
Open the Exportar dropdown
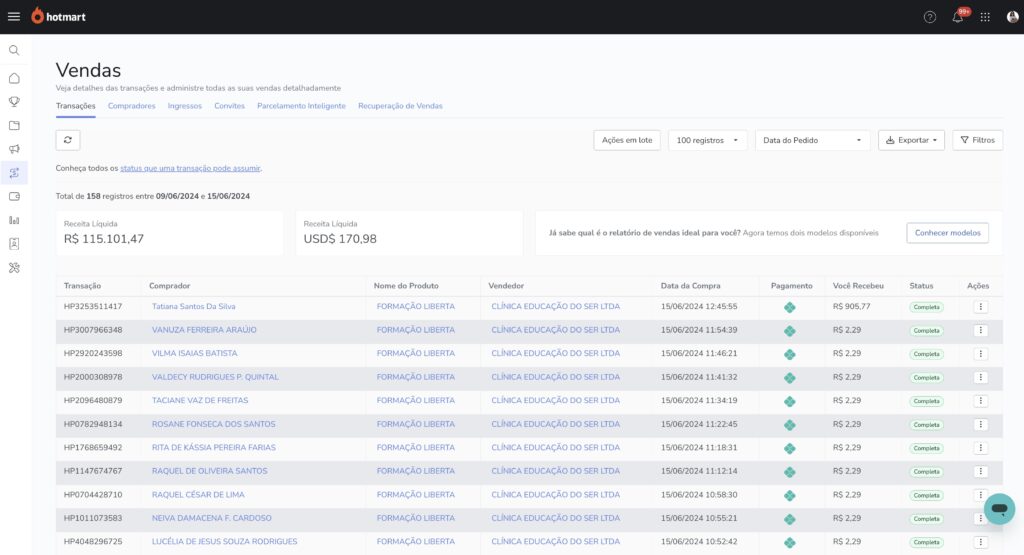(x=911, y=140)
